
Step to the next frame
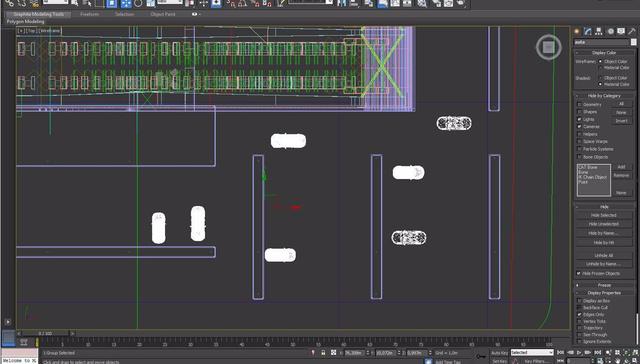(x=588, y=353)
